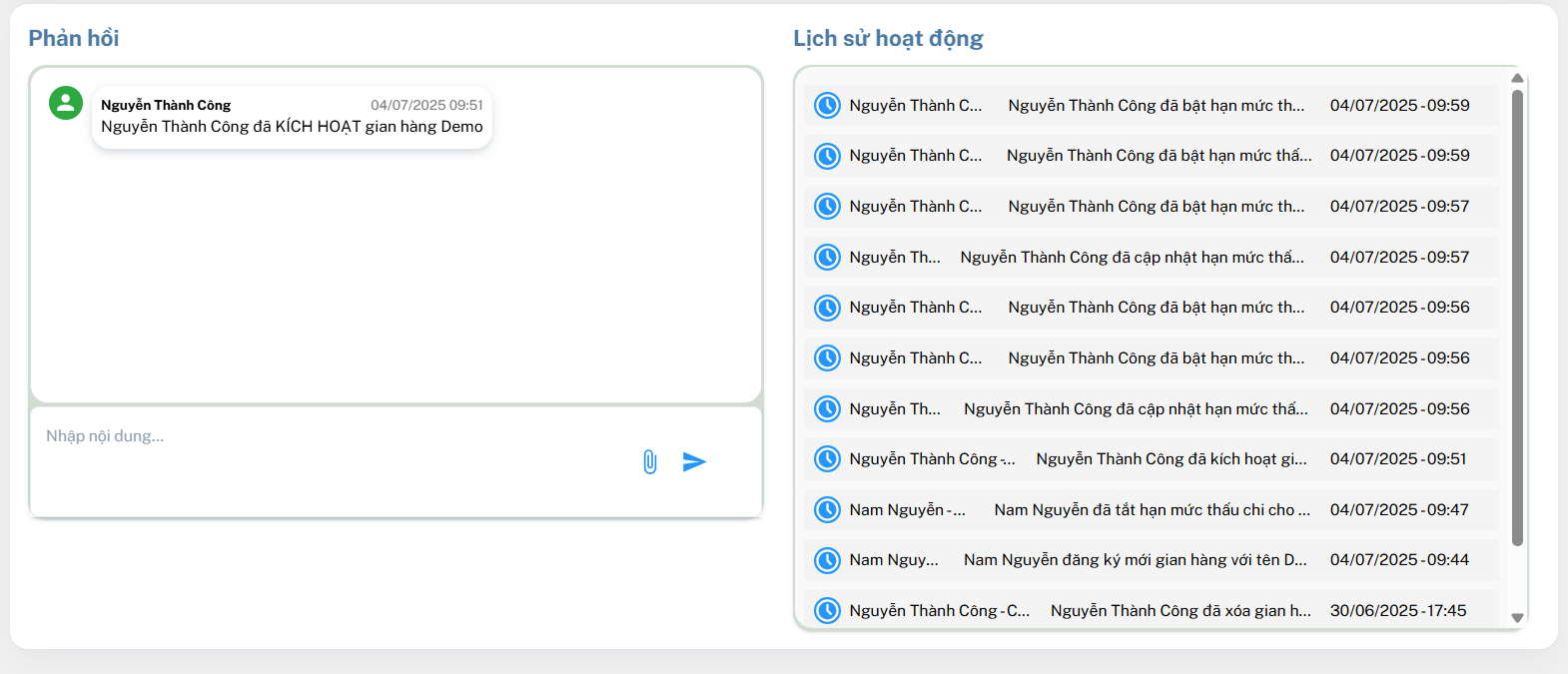Focus the 'Nhập nội dung...' message field
This screenshot has height=674, width=1568.
[330, 437]
